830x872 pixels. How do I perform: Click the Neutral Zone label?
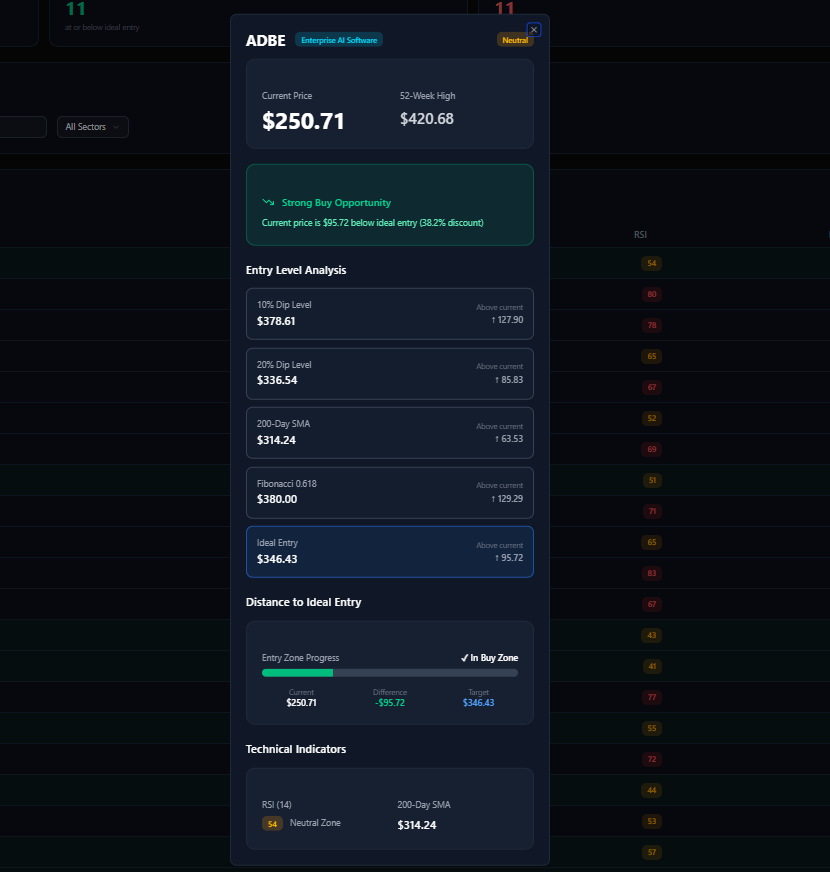(x=315, y=823)
